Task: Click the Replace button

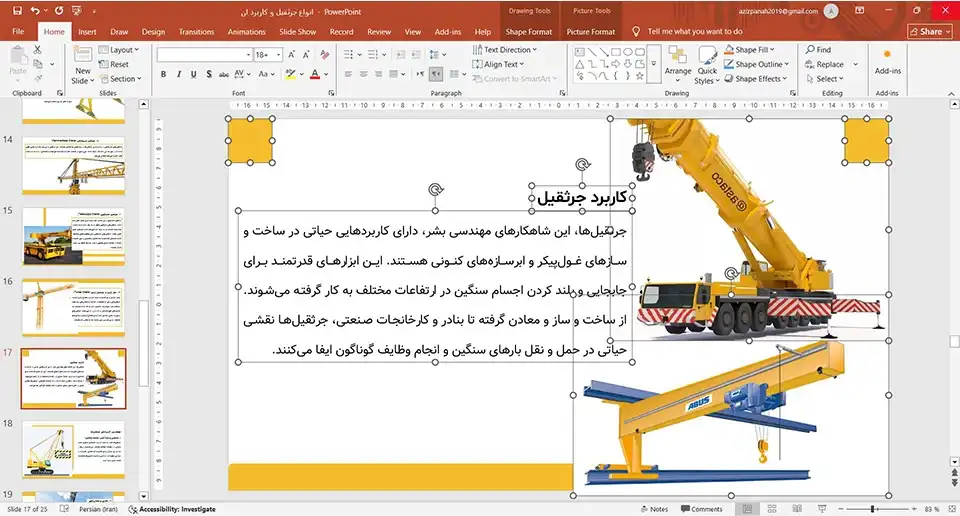Action: coord(825,64)
